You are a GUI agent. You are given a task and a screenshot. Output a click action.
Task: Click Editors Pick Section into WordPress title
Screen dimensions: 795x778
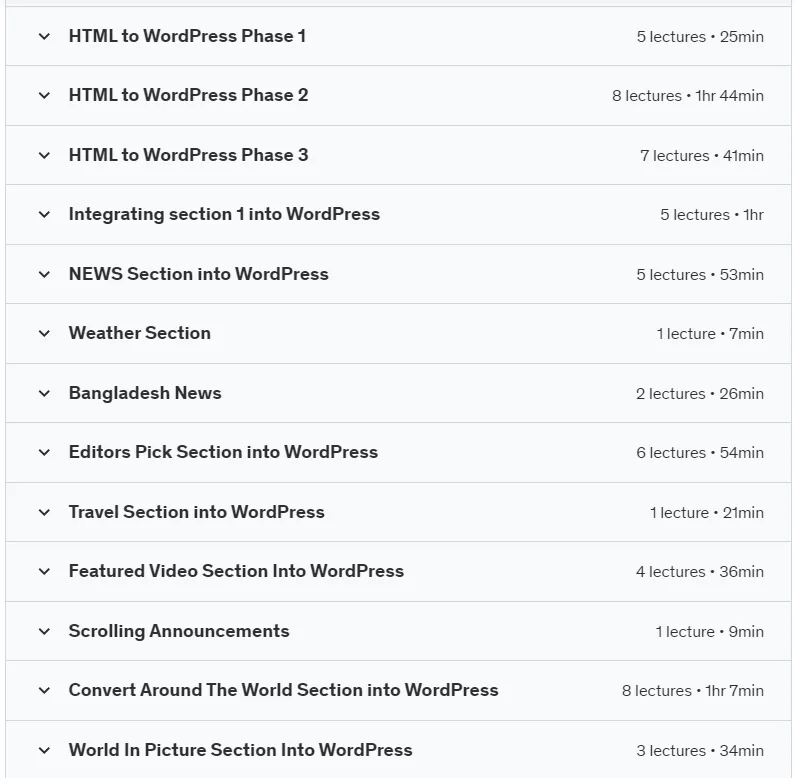[x=223, y=452]
